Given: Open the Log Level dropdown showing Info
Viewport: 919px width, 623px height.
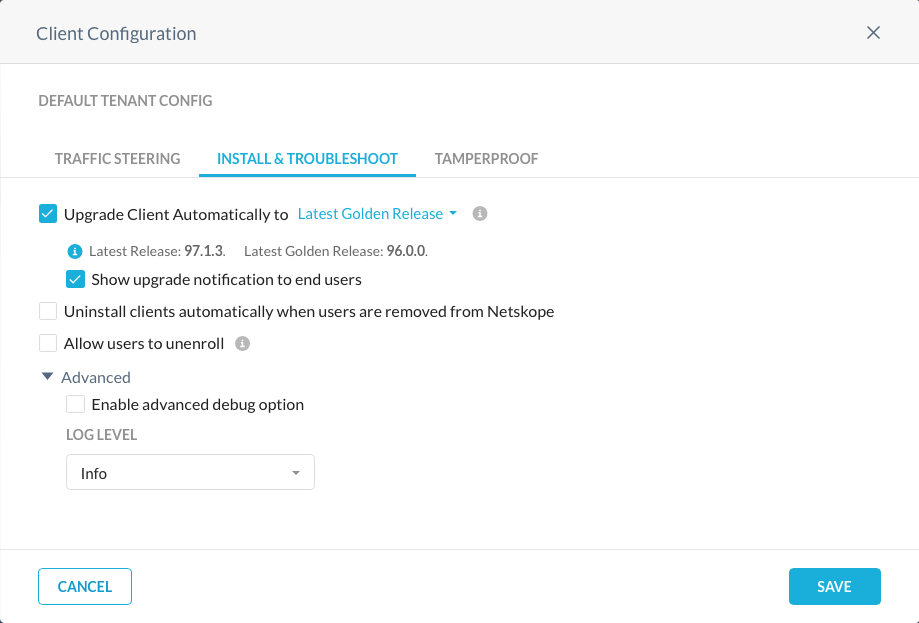Looking at the screenshot, I should (190, 471).
